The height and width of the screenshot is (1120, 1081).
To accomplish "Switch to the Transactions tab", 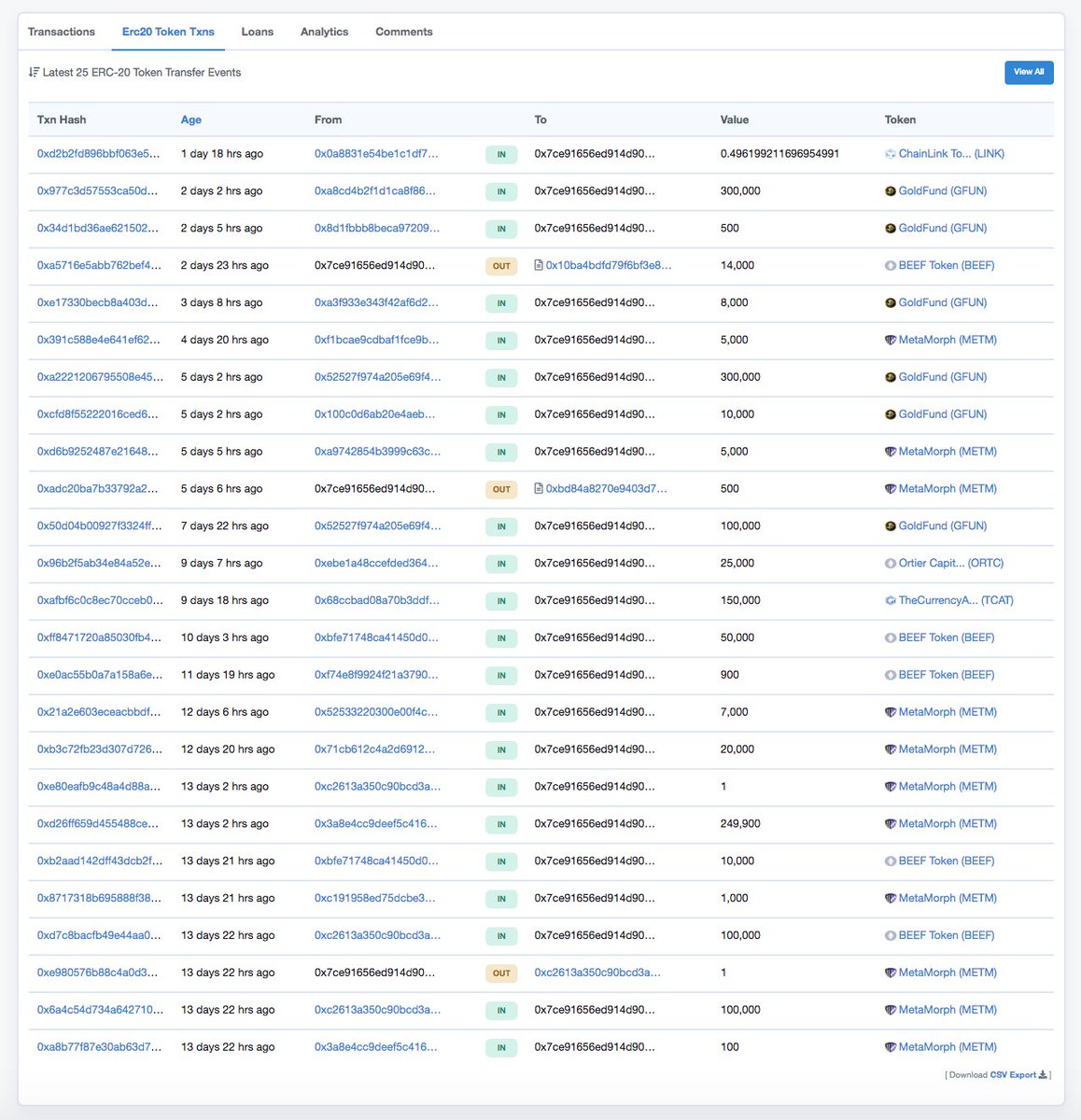I will (62, 32).
